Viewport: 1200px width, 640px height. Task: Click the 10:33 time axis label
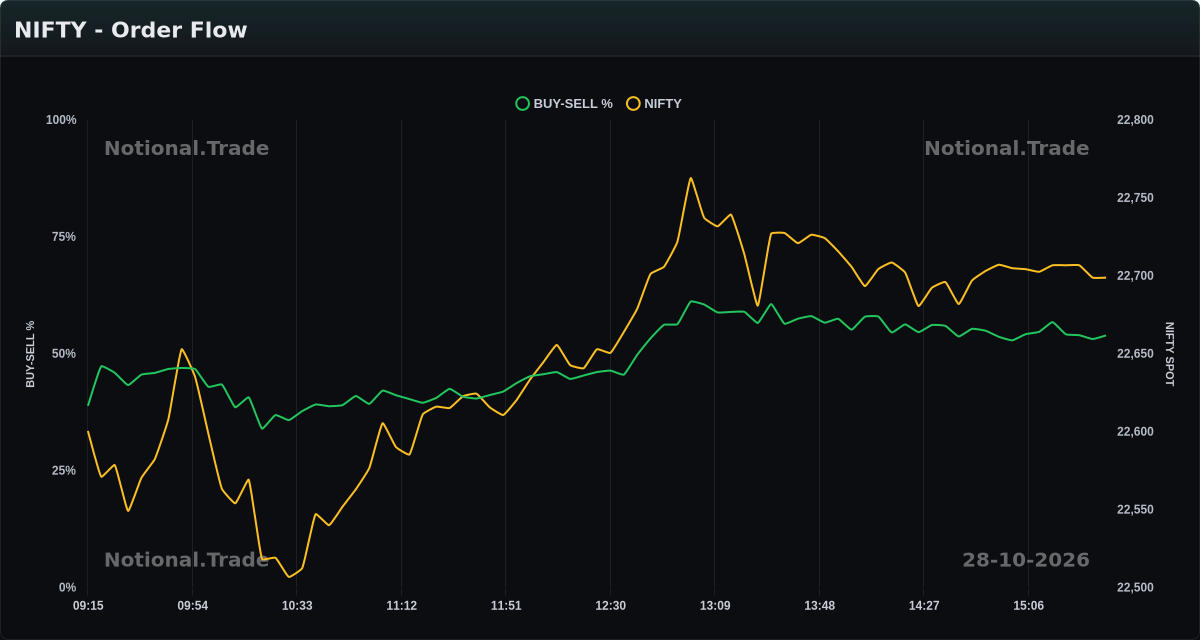(x=297, y=606)
